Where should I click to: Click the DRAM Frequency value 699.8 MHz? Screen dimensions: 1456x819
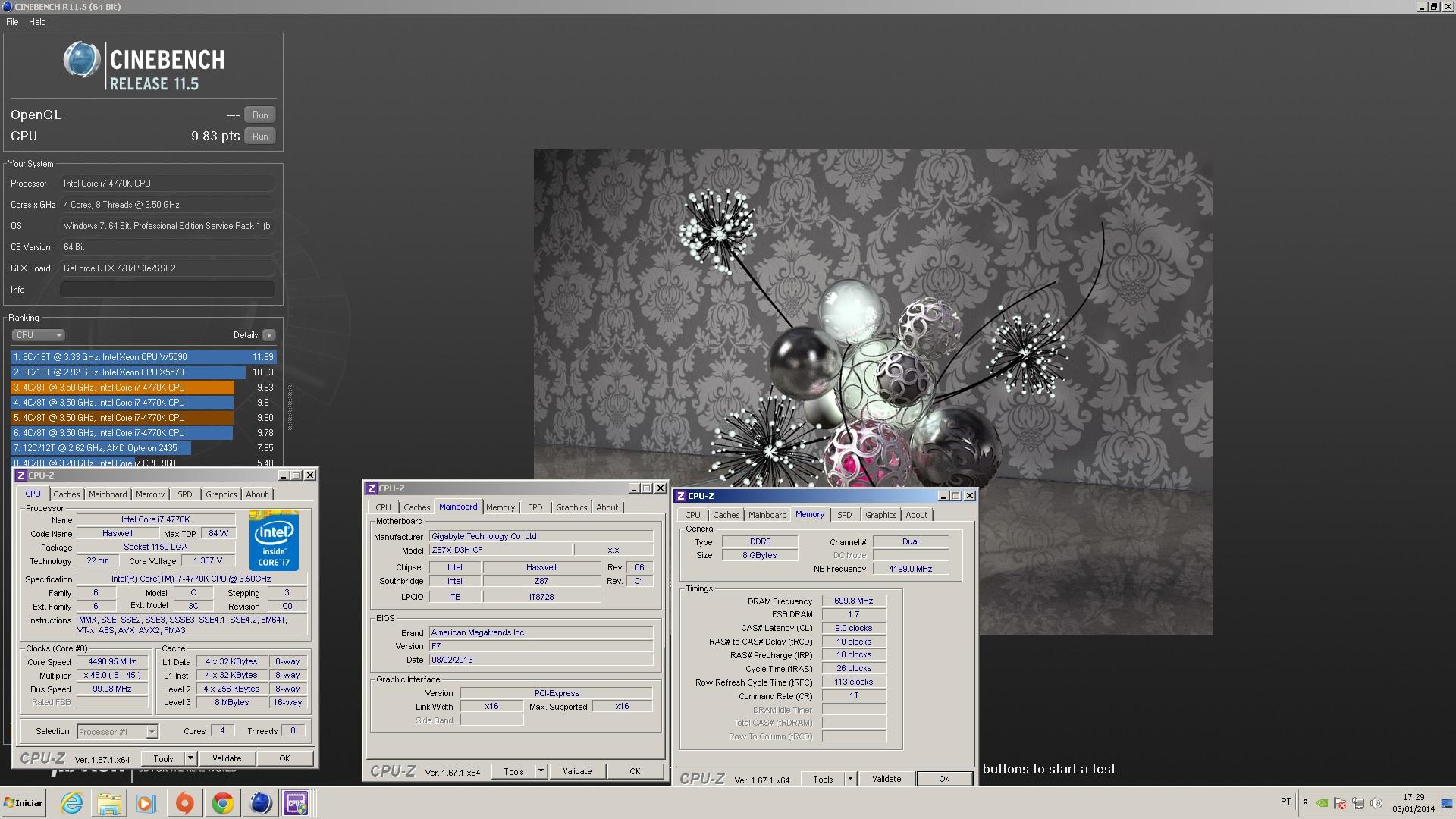(x=854, y=601)
